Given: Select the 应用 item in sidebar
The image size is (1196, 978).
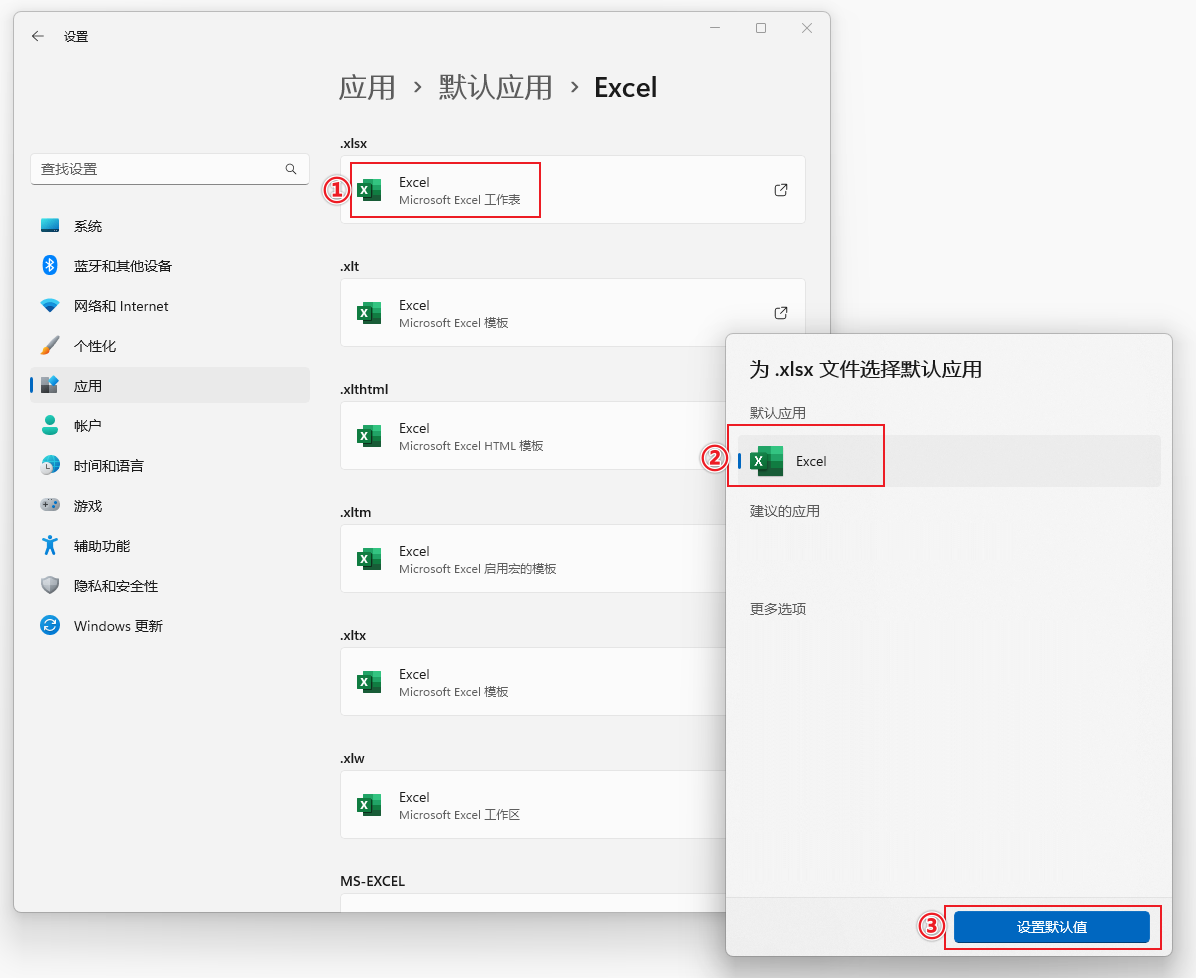Looking at the screenshot, I should point(88,386).
